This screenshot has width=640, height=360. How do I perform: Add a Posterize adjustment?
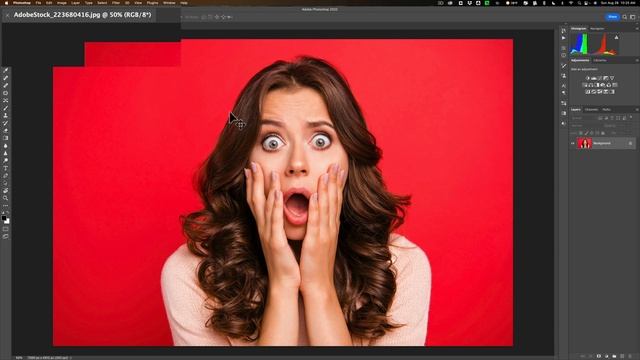coord(594,92)
